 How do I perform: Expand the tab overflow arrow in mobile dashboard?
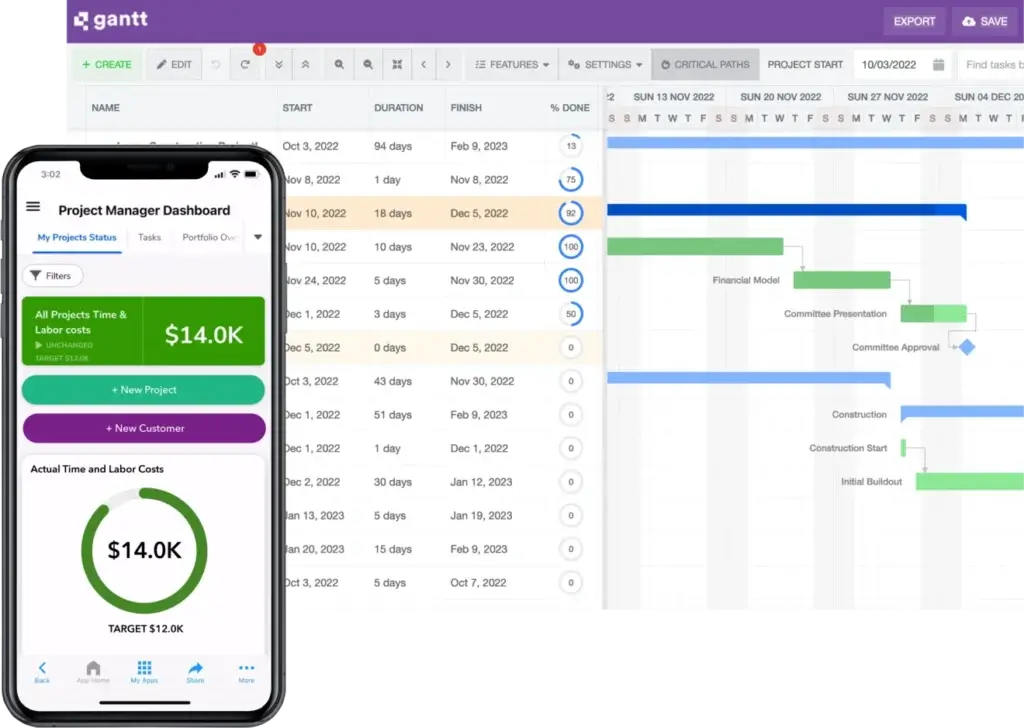point(258,238)
